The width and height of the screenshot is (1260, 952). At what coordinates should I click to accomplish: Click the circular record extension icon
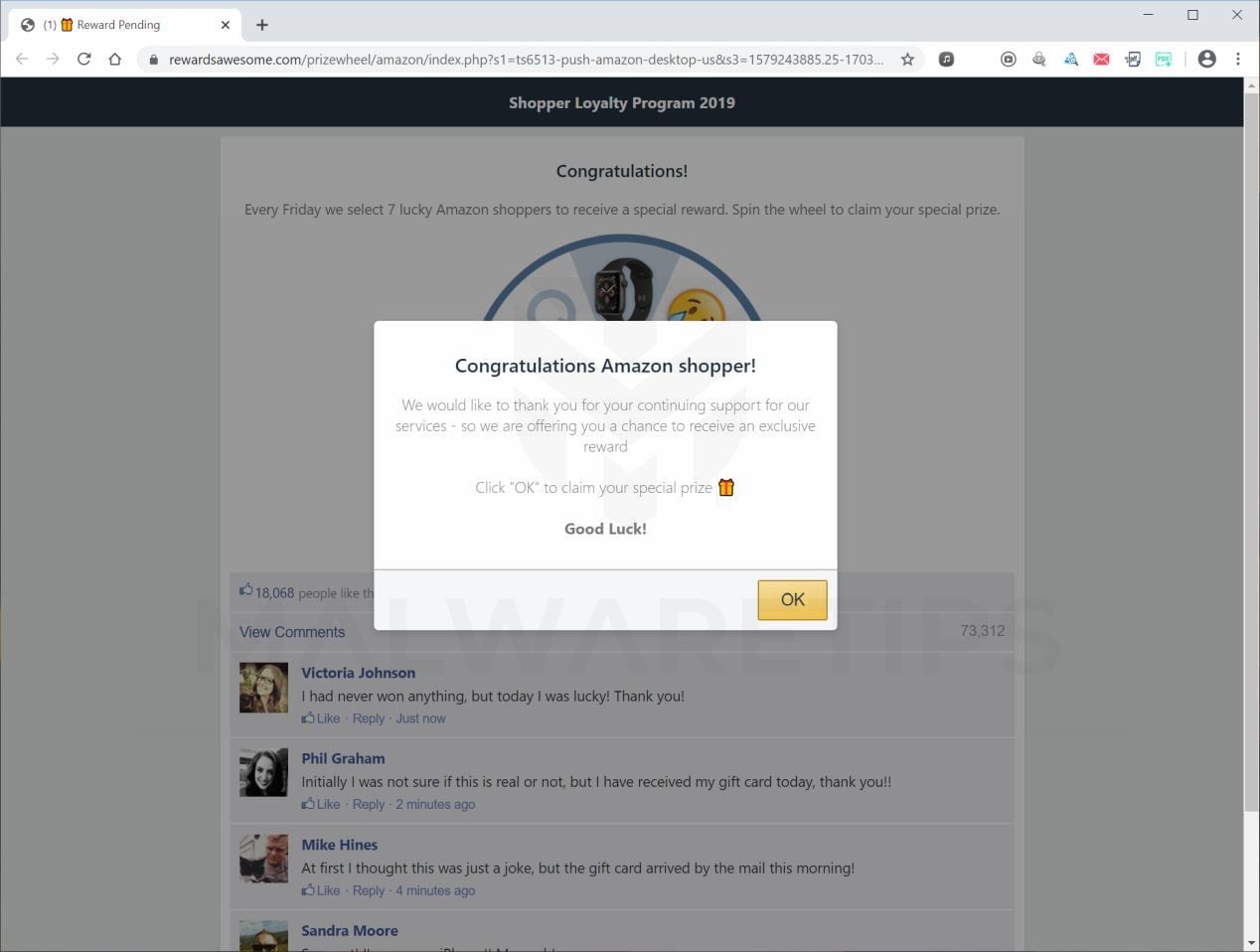[x=1008, y=59]
